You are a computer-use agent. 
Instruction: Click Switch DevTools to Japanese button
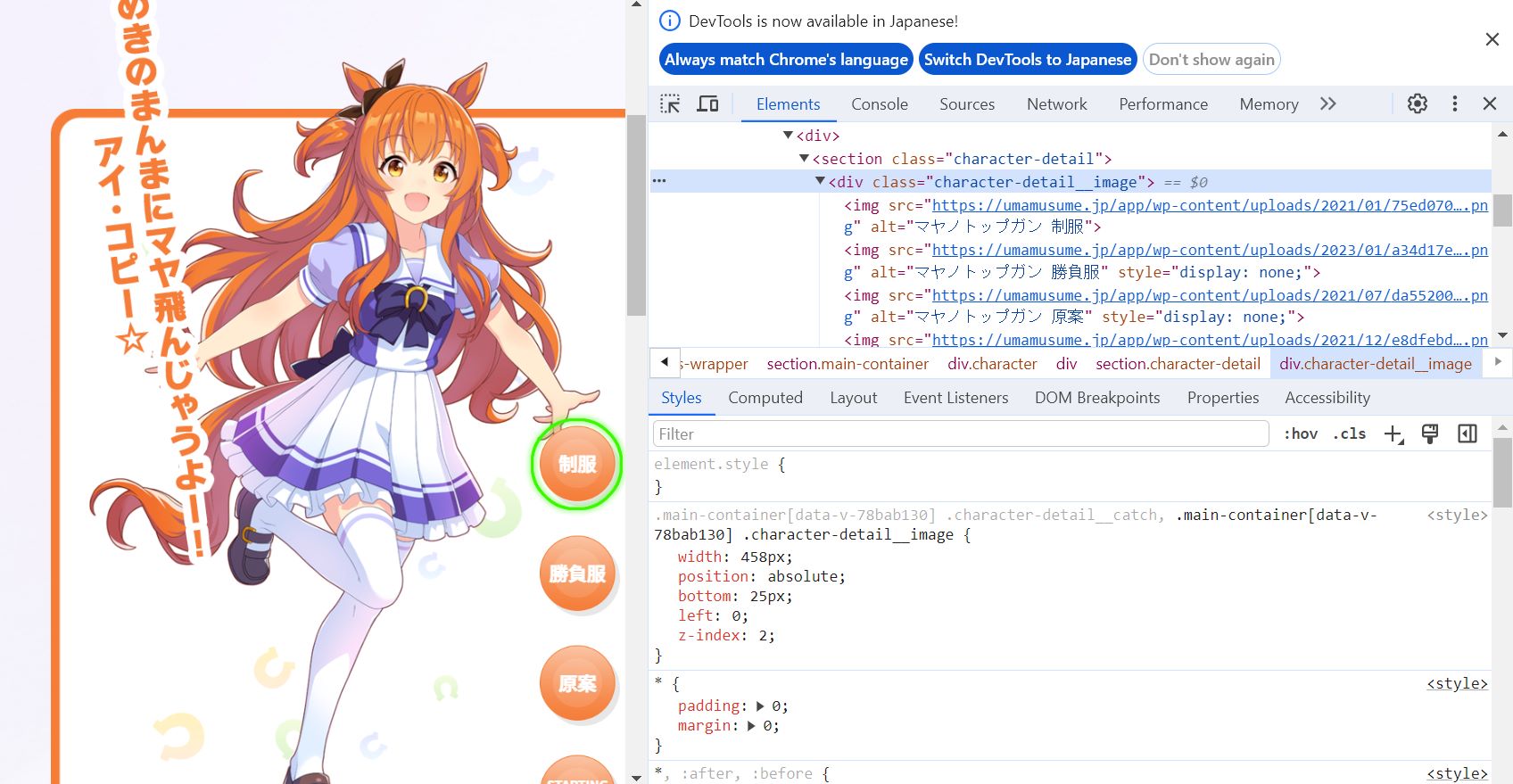[x=1027, y=60]
